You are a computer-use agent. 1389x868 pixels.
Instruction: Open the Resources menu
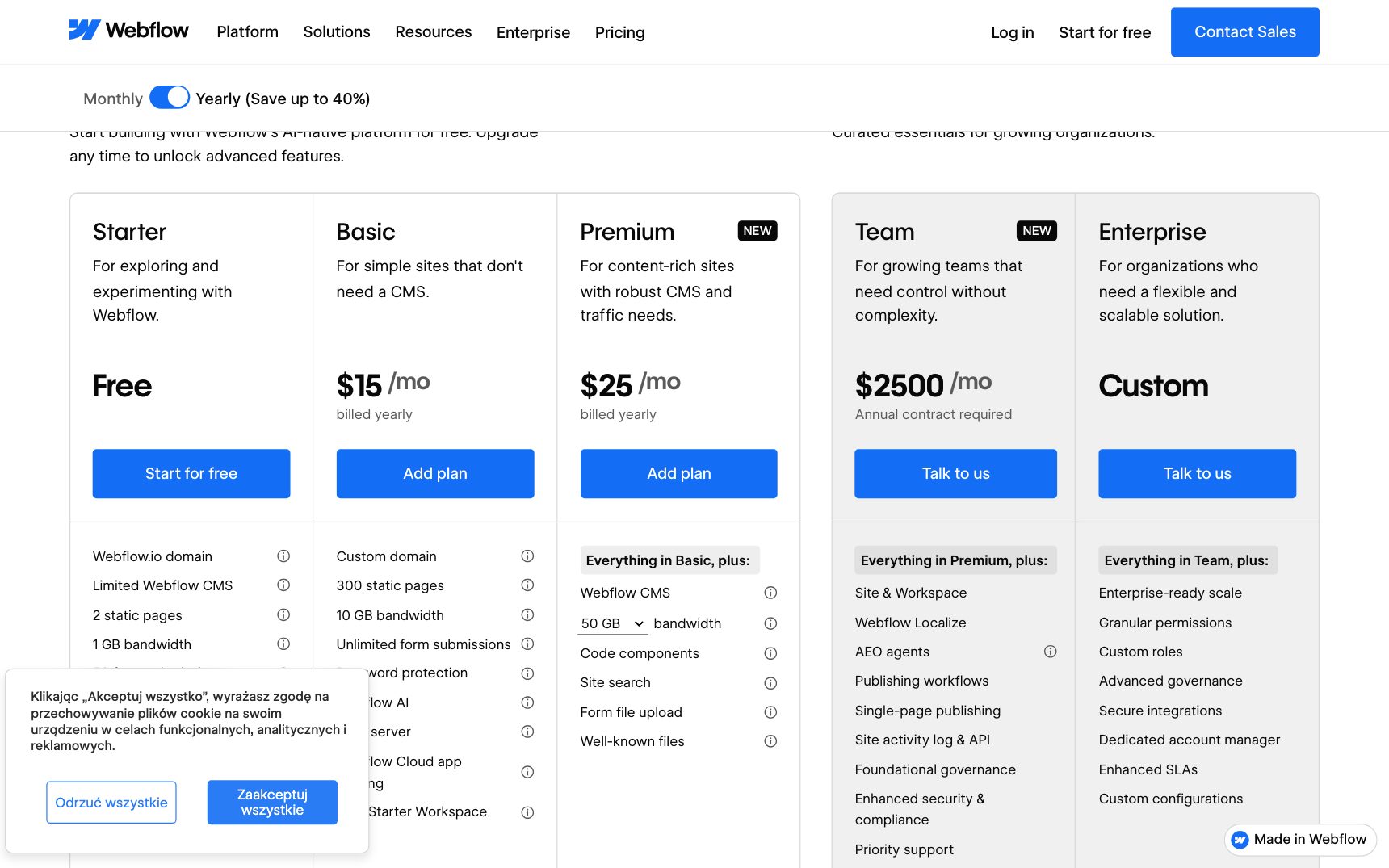click(x=434, y=31)
